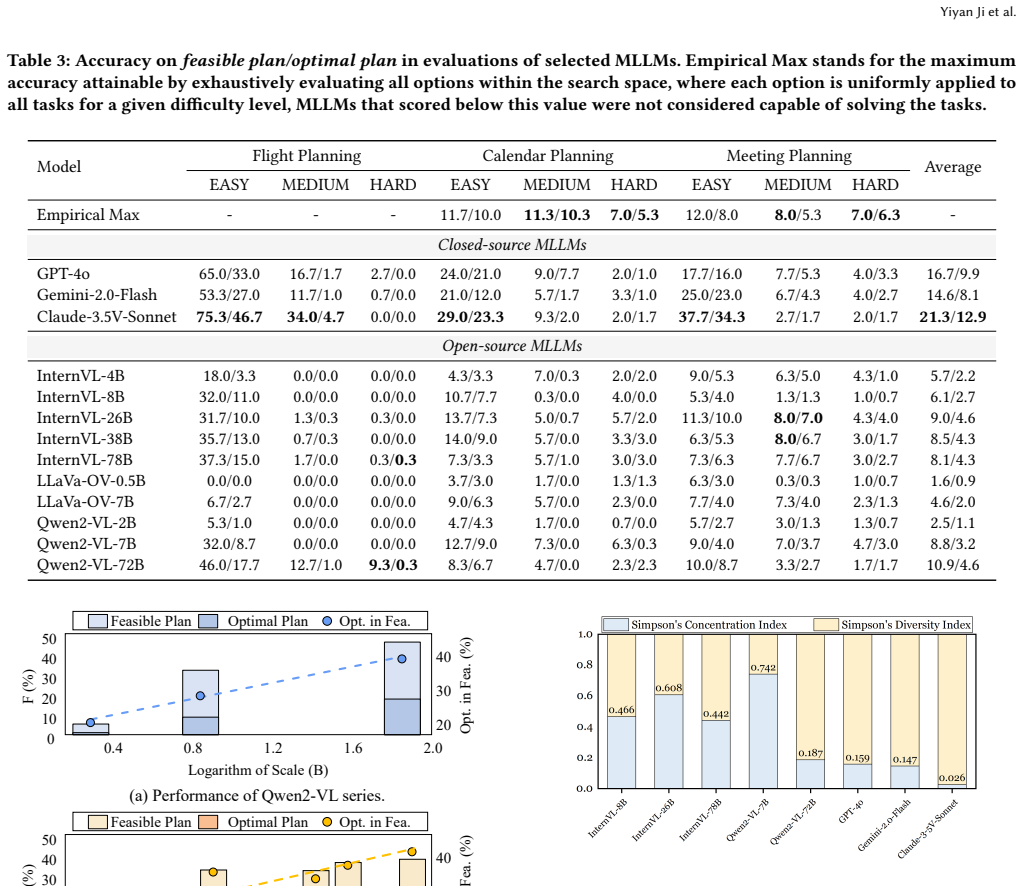Click 'Qwen2-VL-7B' x-axis label in bar chart
This screenshot has height=886, width=1022.
748,820
